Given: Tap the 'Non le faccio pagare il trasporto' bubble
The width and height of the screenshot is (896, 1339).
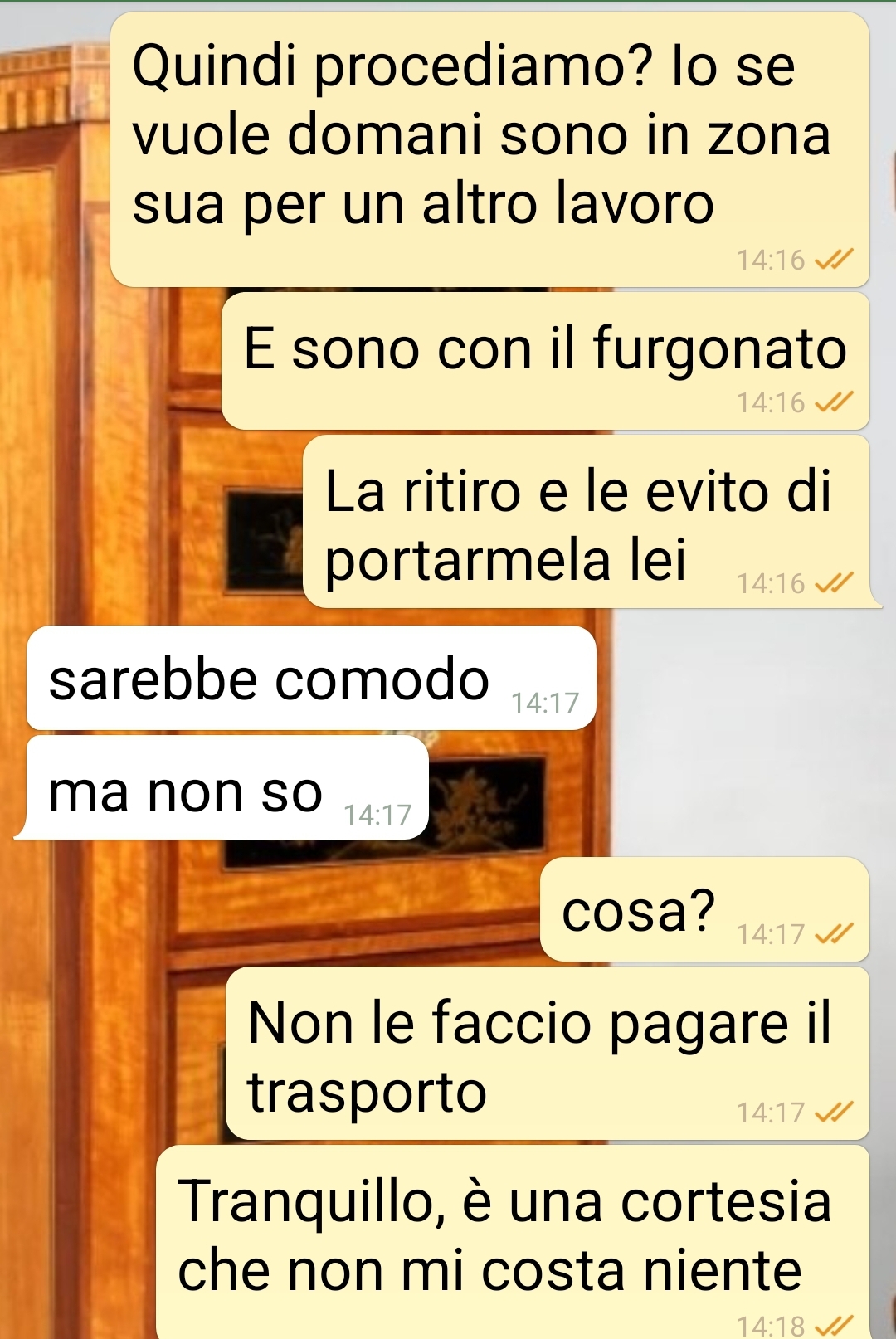Looking at the screenshot, I should pos(548,1054).
